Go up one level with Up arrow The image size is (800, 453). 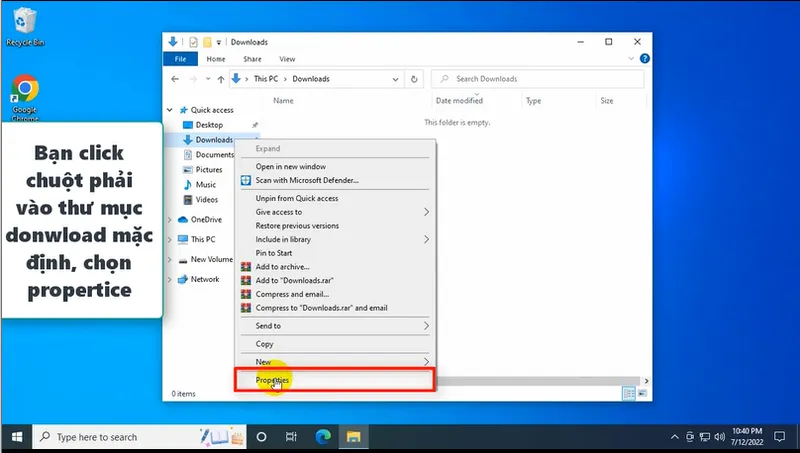pos(220,79)
